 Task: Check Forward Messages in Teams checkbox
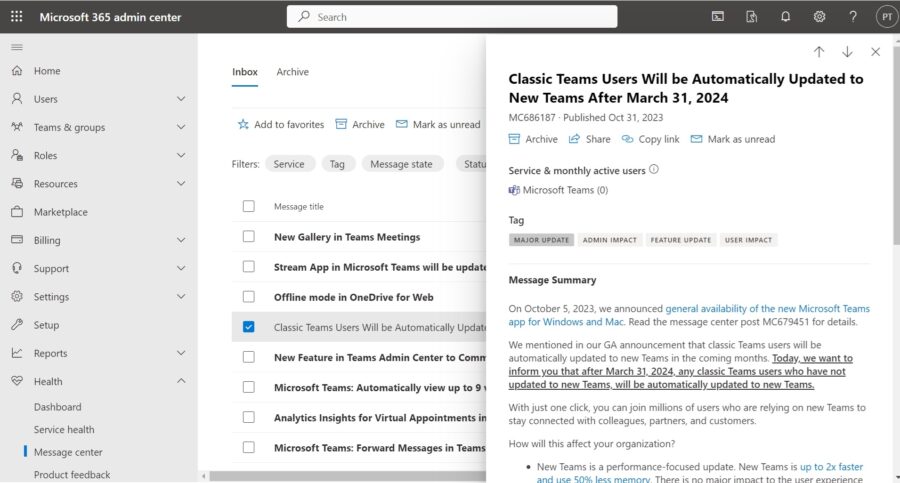[249, 447]
